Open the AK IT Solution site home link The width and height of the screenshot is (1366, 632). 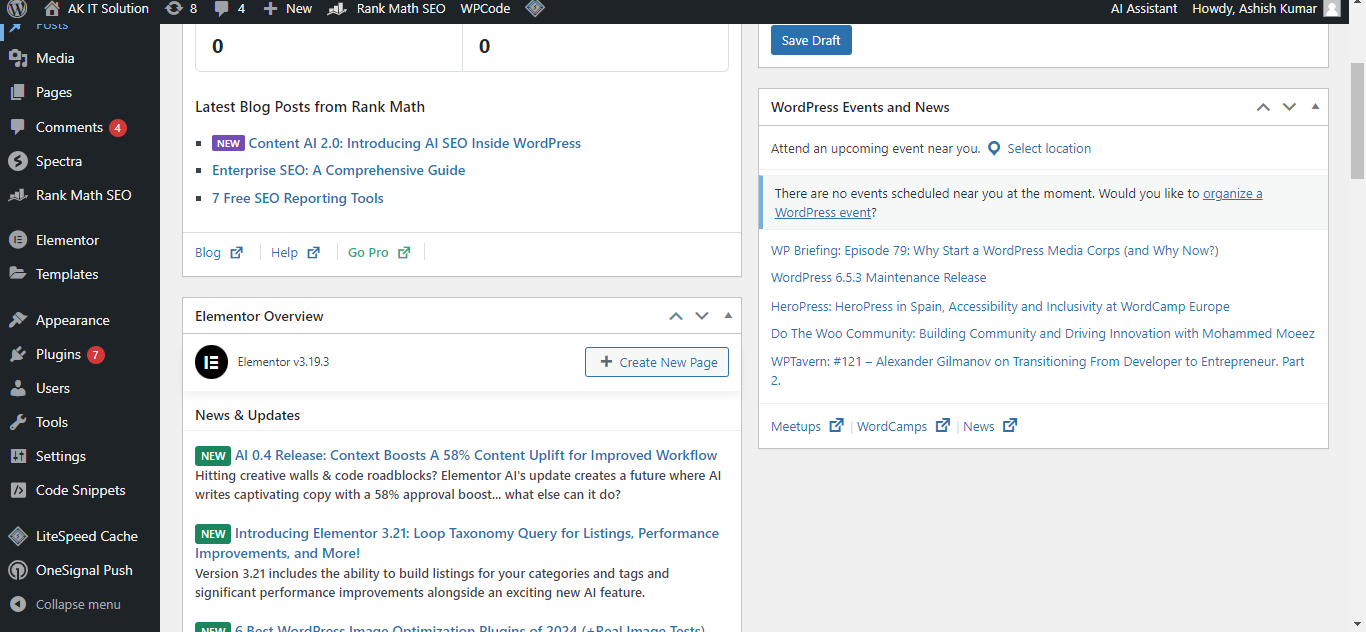tap(96, 8)
